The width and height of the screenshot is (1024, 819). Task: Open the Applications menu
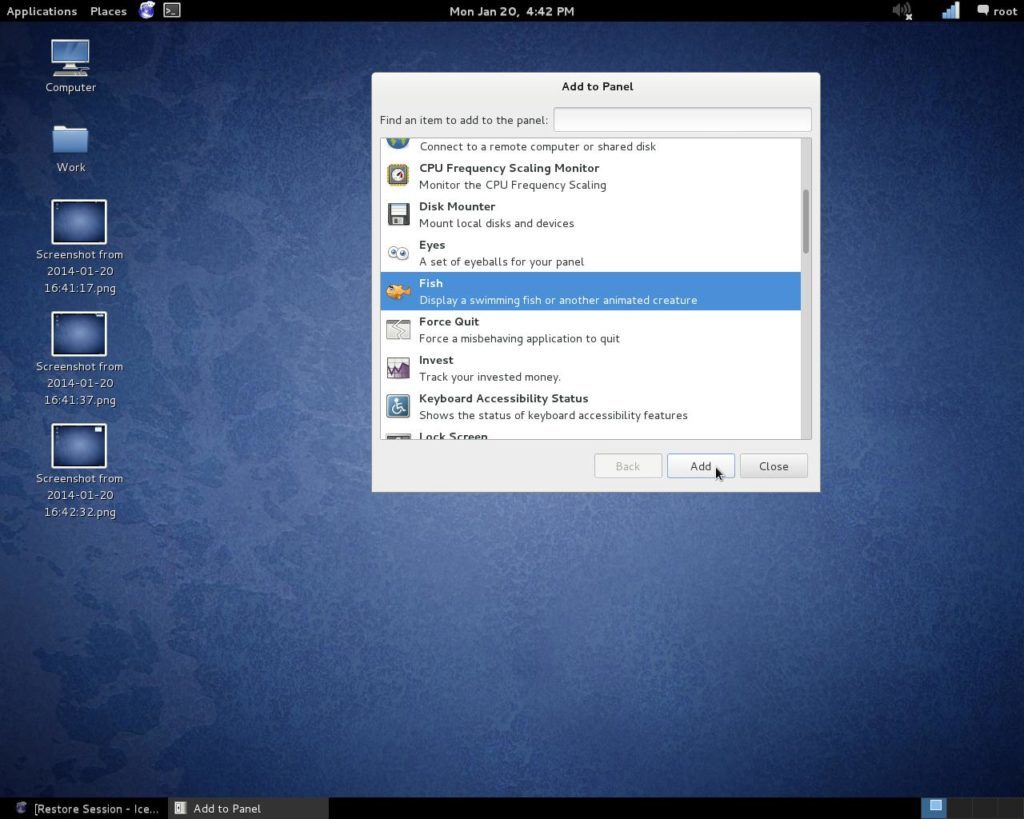pos(41,11)
